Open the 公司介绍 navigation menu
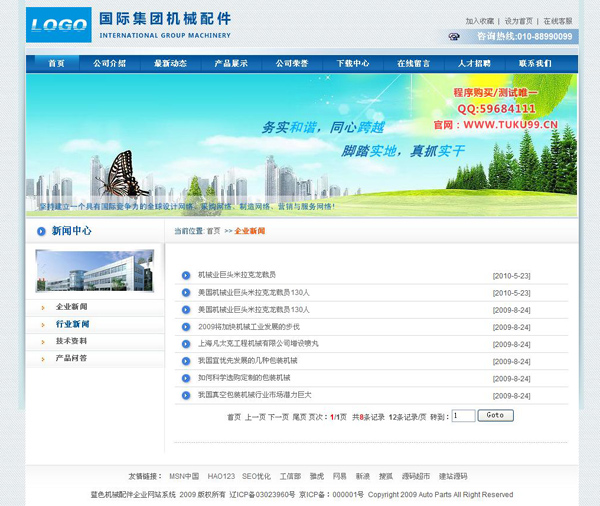Image resolution: width=600 pixels, height=506 pixels. 110,64
